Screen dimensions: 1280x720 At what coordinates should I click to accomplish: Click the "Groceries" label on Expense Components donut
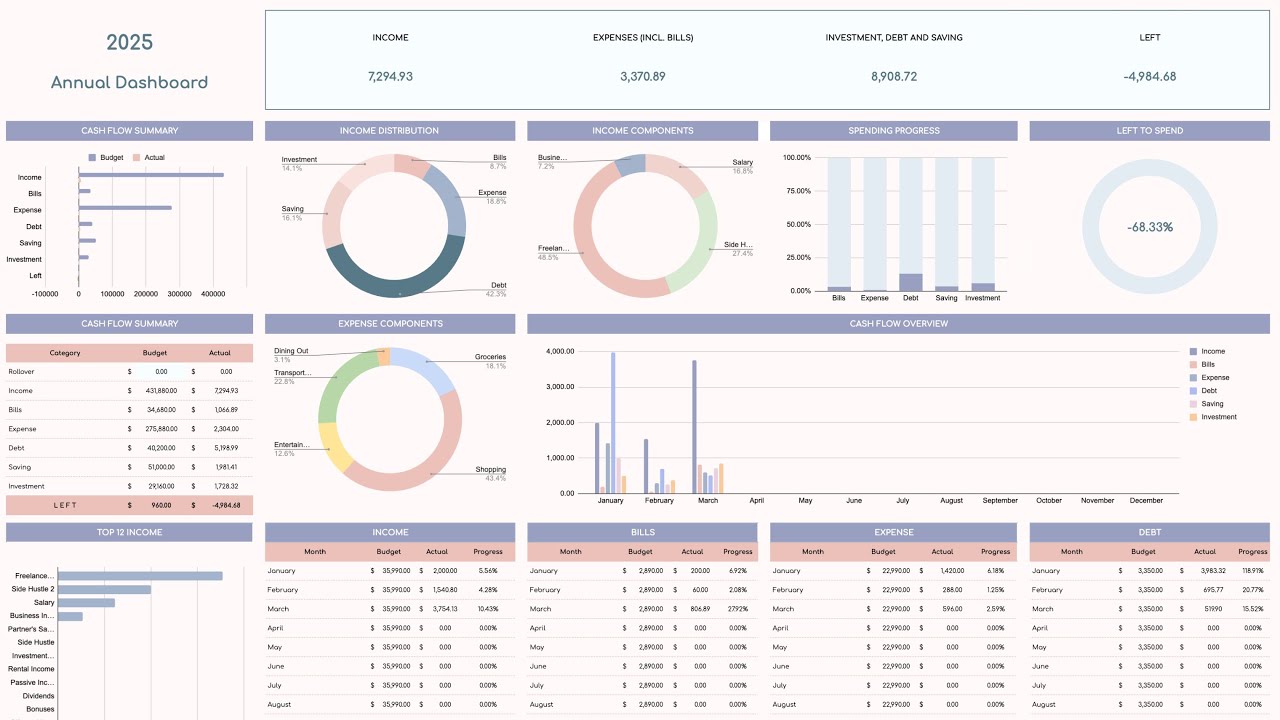490,357
